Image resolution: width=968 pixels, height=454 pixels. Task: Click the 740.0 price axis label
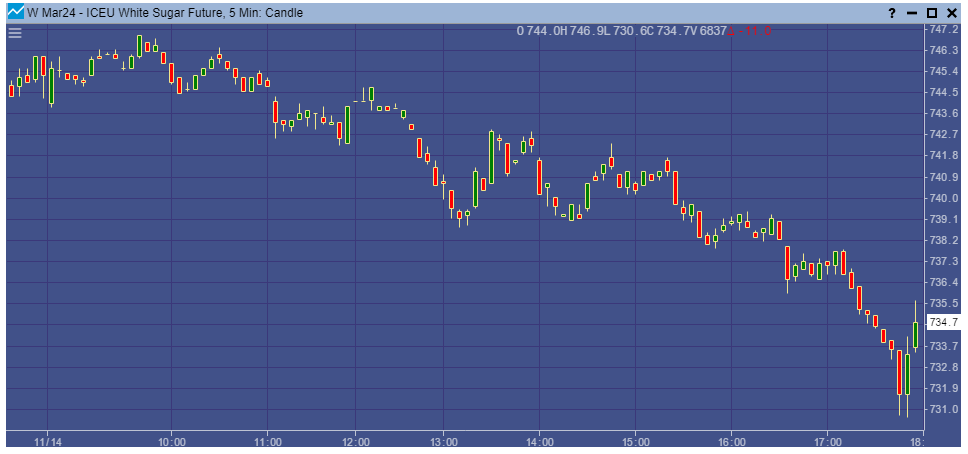tap(943, 198)
